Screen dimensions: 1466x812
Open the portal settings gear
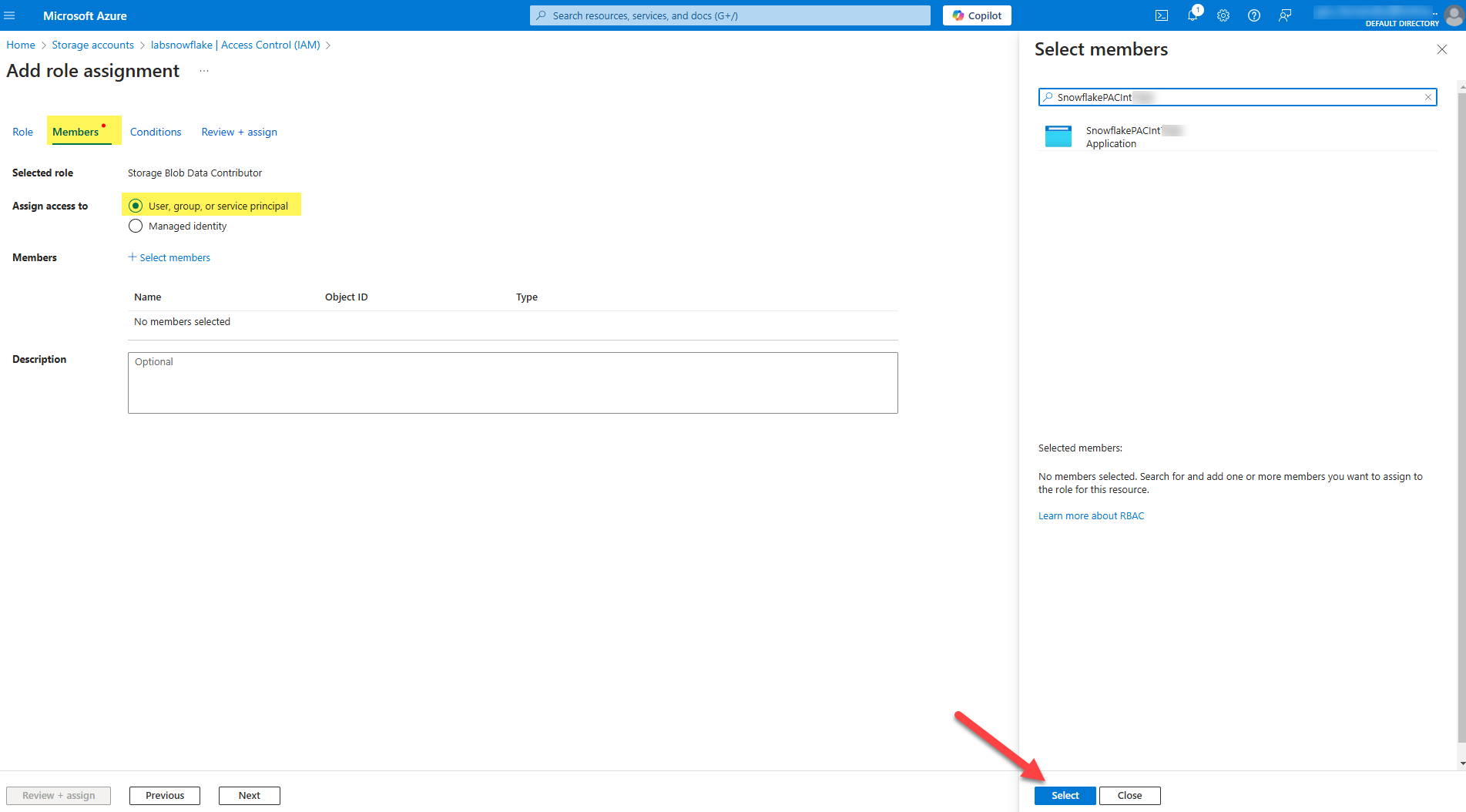coord(1223,15)
